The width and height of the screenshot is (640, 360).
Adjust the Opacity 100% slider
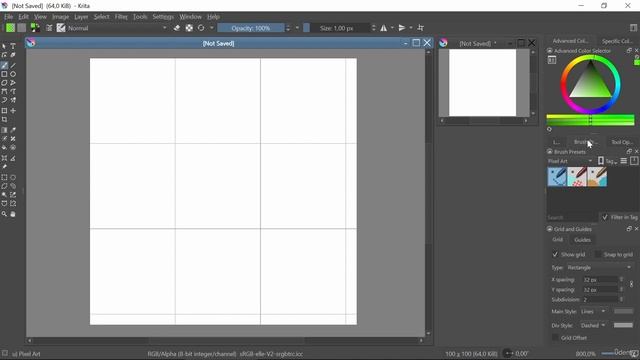(x=251, y=28)
